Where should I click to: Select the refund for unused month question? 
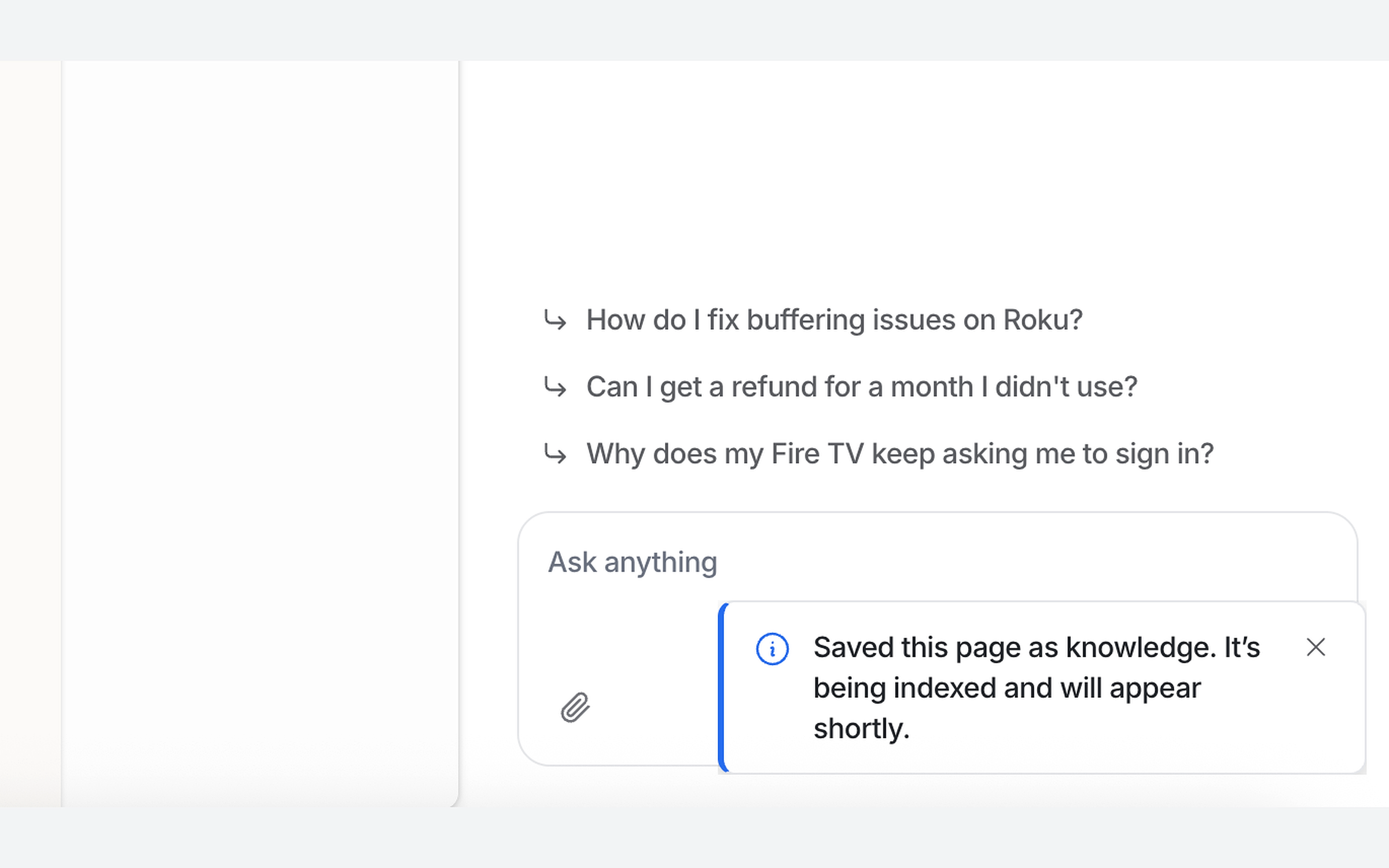point(862,387)
